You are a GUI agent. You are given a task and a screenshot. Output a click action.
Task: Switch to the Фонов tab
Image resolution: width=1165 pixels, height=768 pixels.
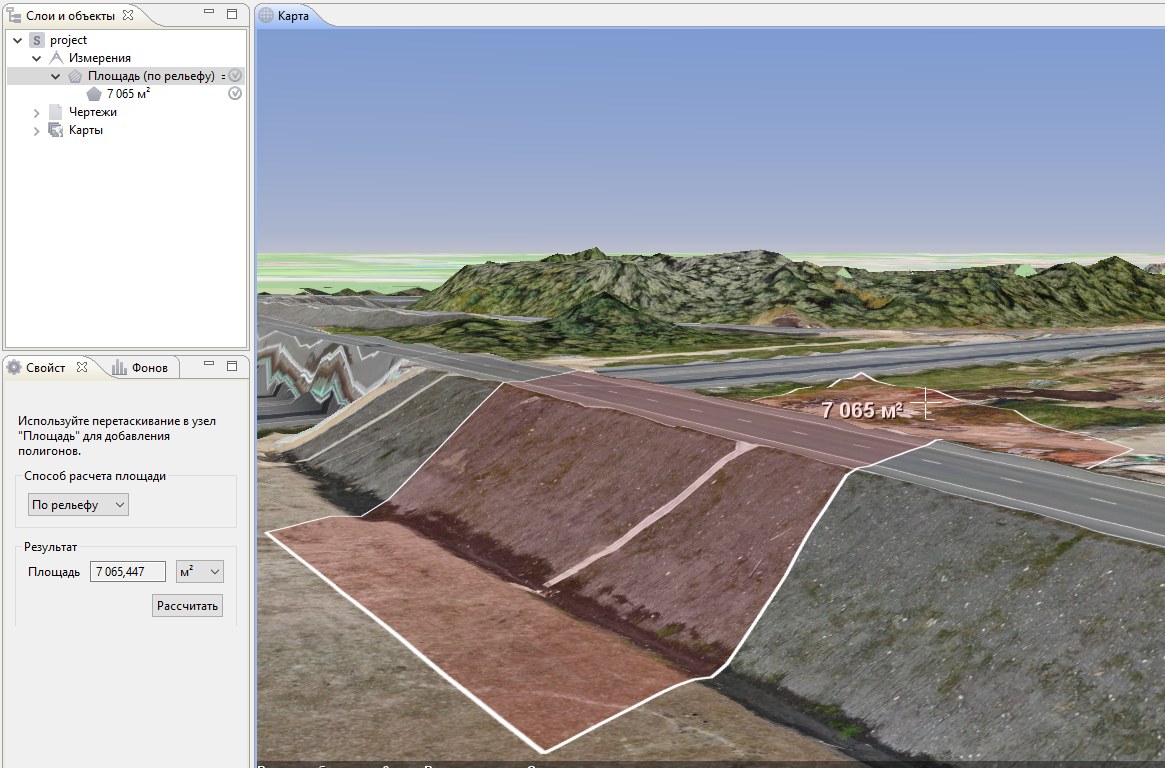click(140, 367)
